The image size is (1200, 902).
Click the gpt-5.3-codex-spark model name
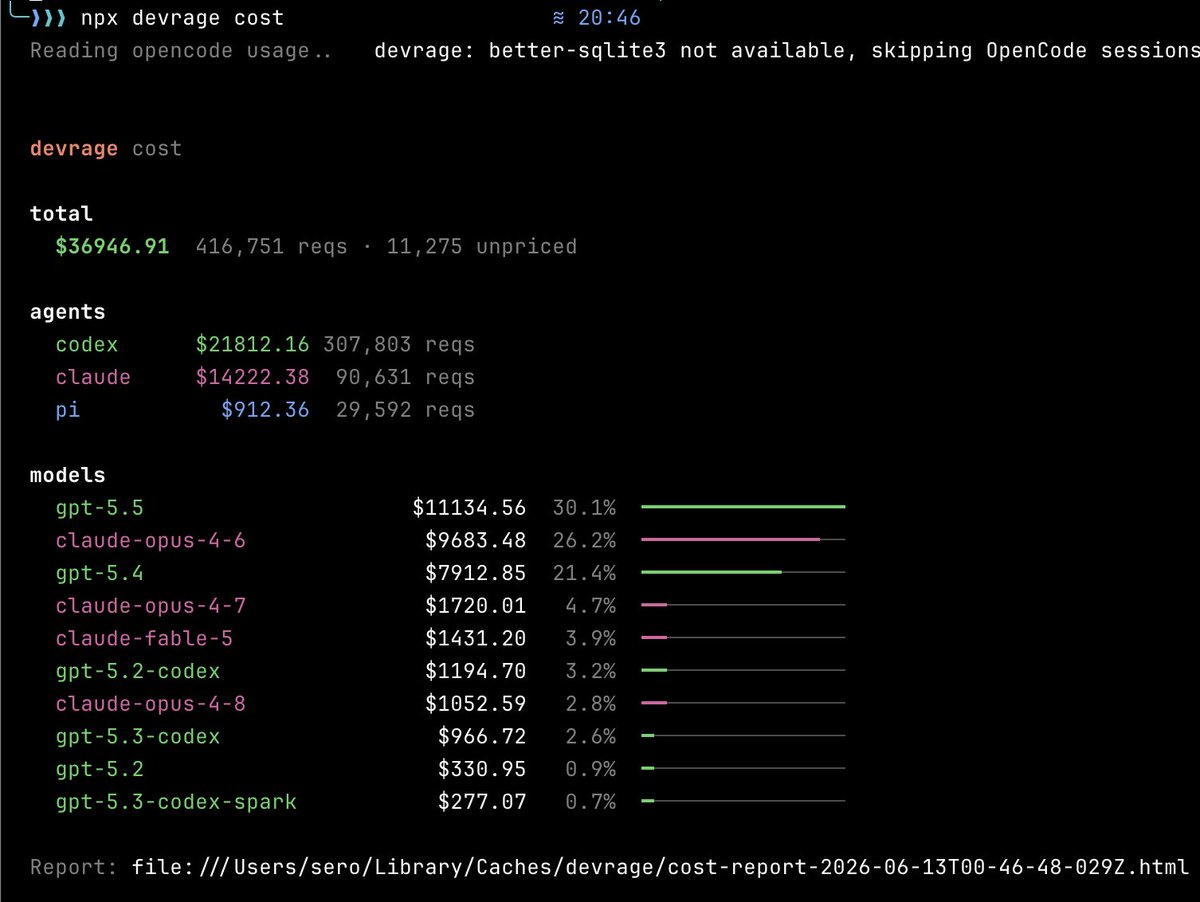click(176, 802)
